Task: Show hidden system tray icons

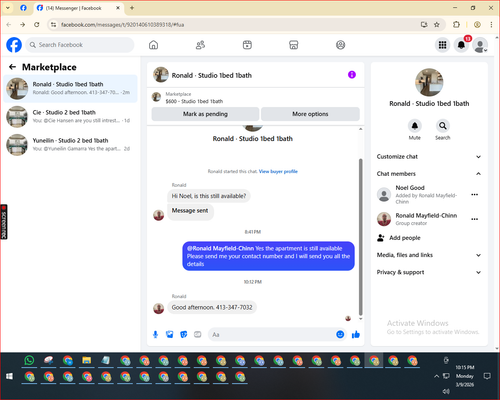Action: (x=436, y=376)
